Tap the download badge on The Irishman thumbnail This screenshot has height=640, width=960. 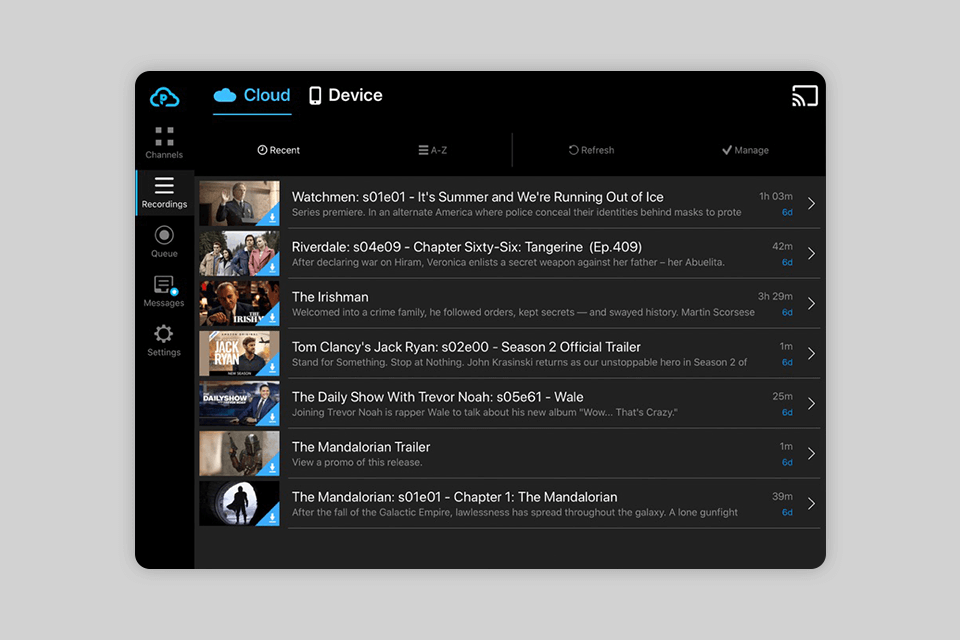click(x=272, y=316)
